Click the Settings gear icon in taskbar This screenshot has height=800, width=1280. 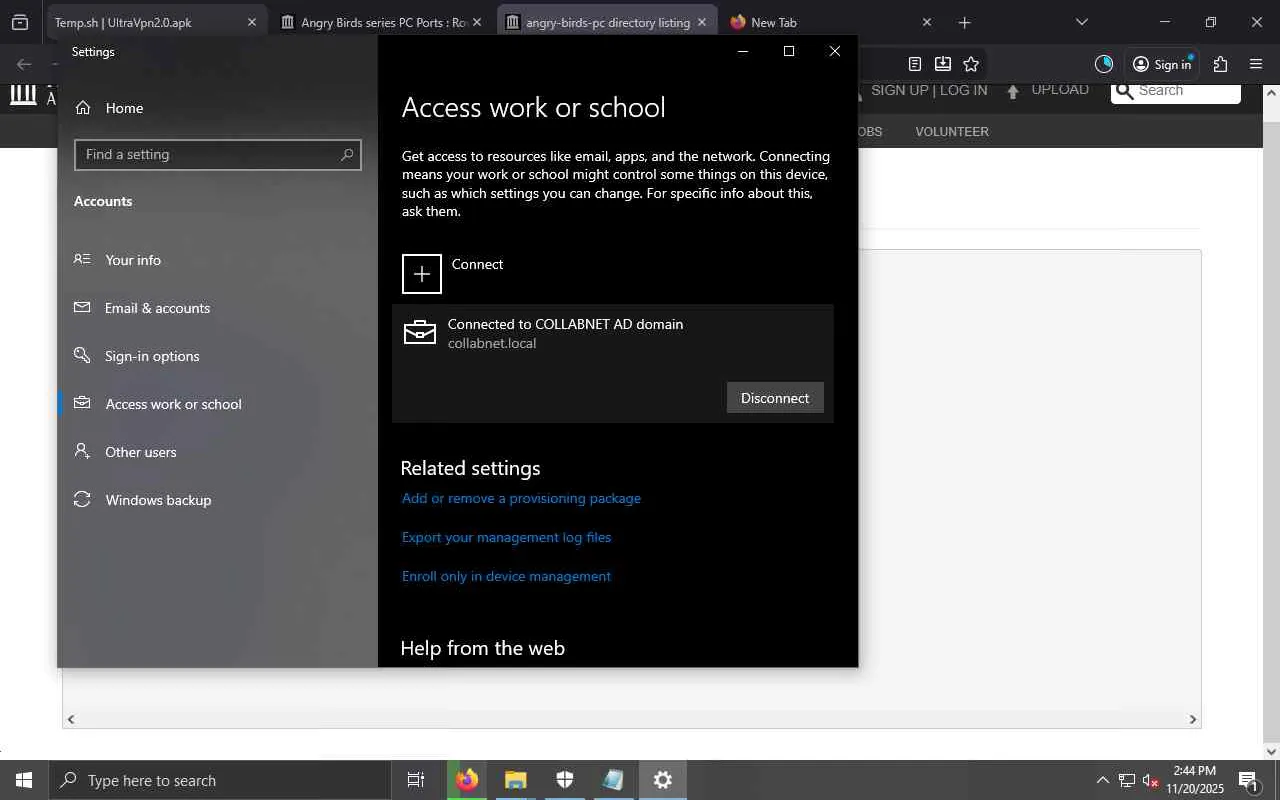pos(662,780)
